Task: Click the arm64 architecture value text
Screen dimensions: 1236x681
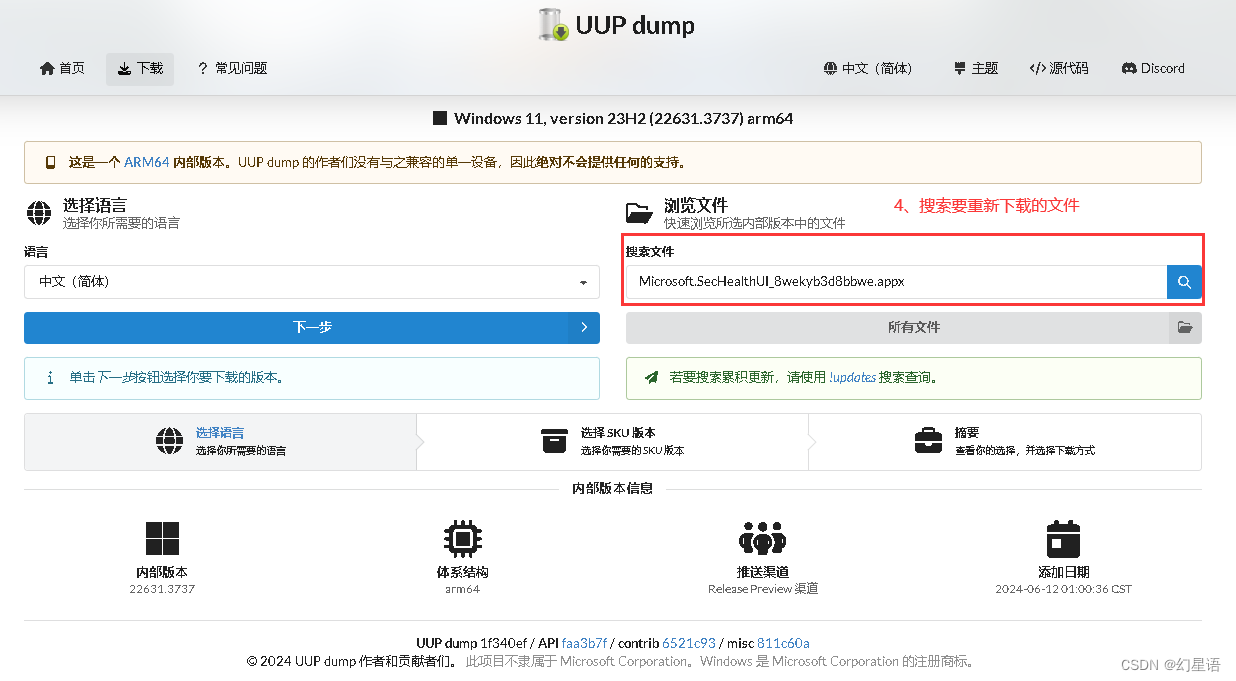Action: point(462,589)
